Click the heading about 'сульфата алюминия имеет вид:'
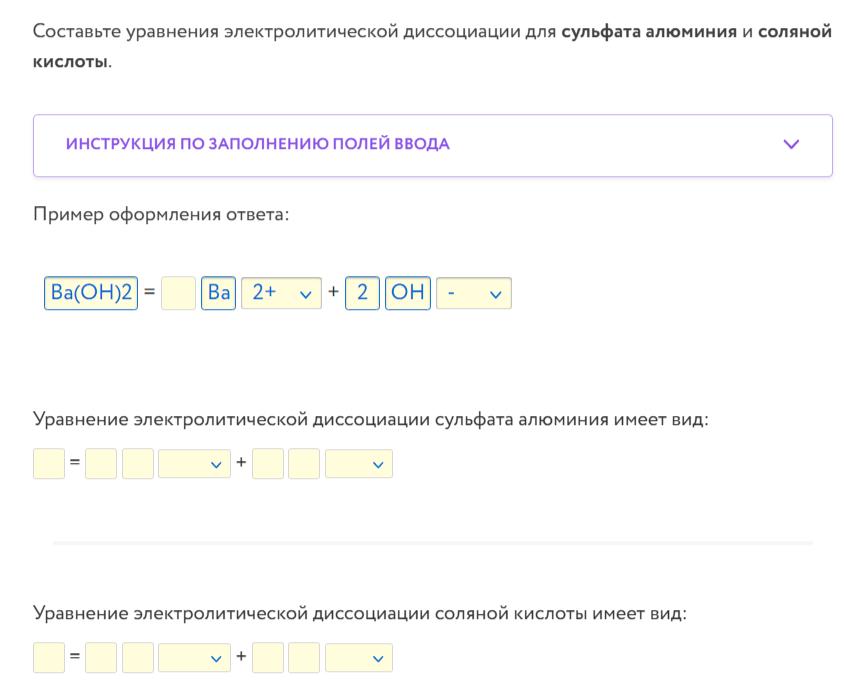Viewport: 844px width, 699px height. point(371,419)
